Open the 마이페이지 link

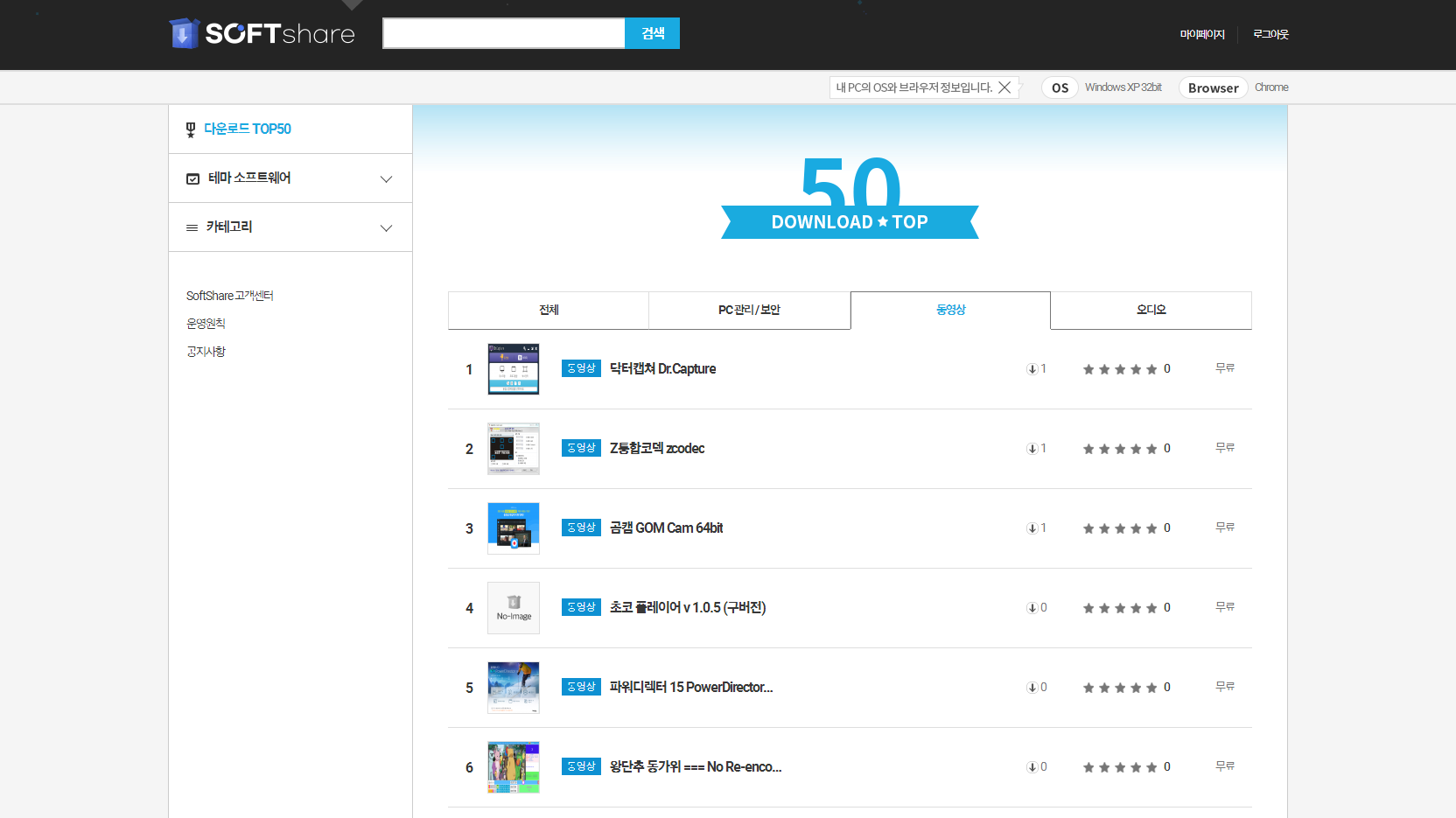(1202, 34)
